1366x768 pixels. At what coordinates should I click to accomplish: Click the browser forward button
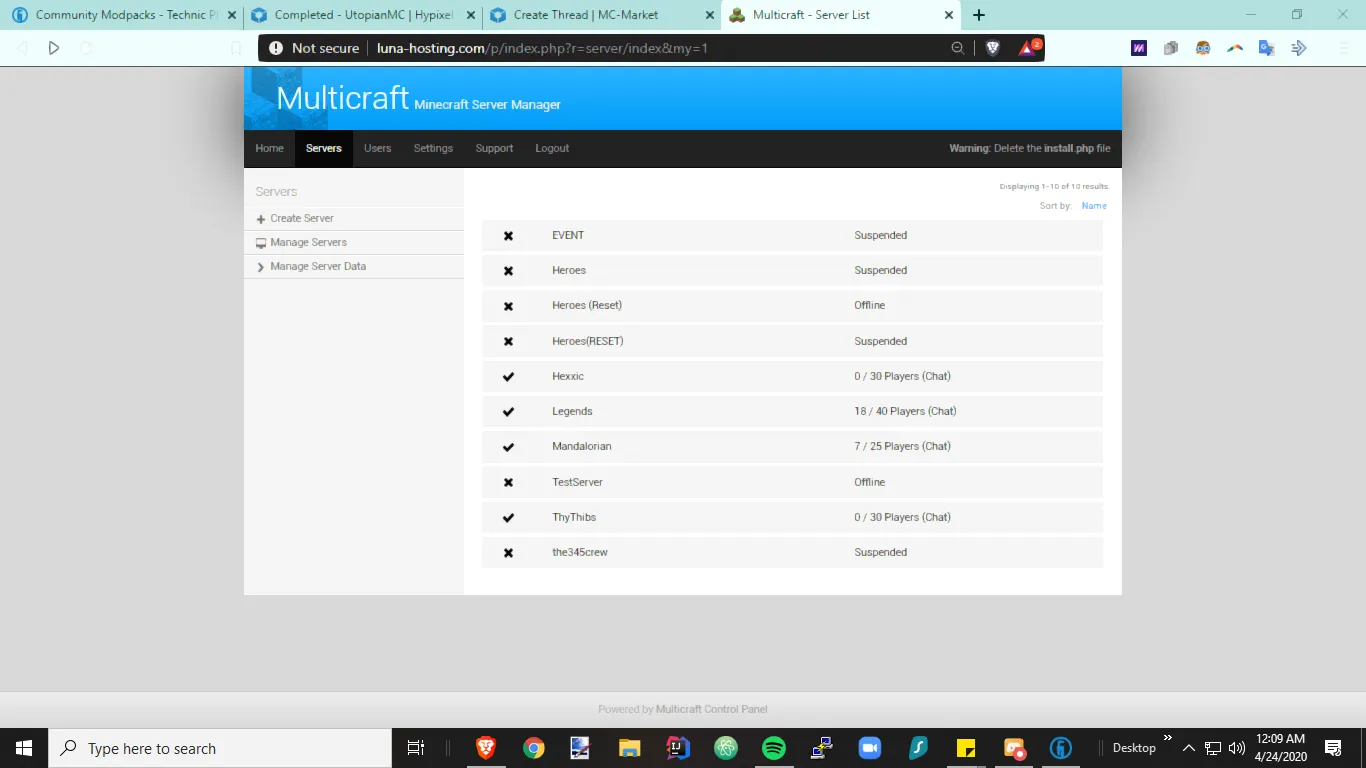click(x=54, y=48)
